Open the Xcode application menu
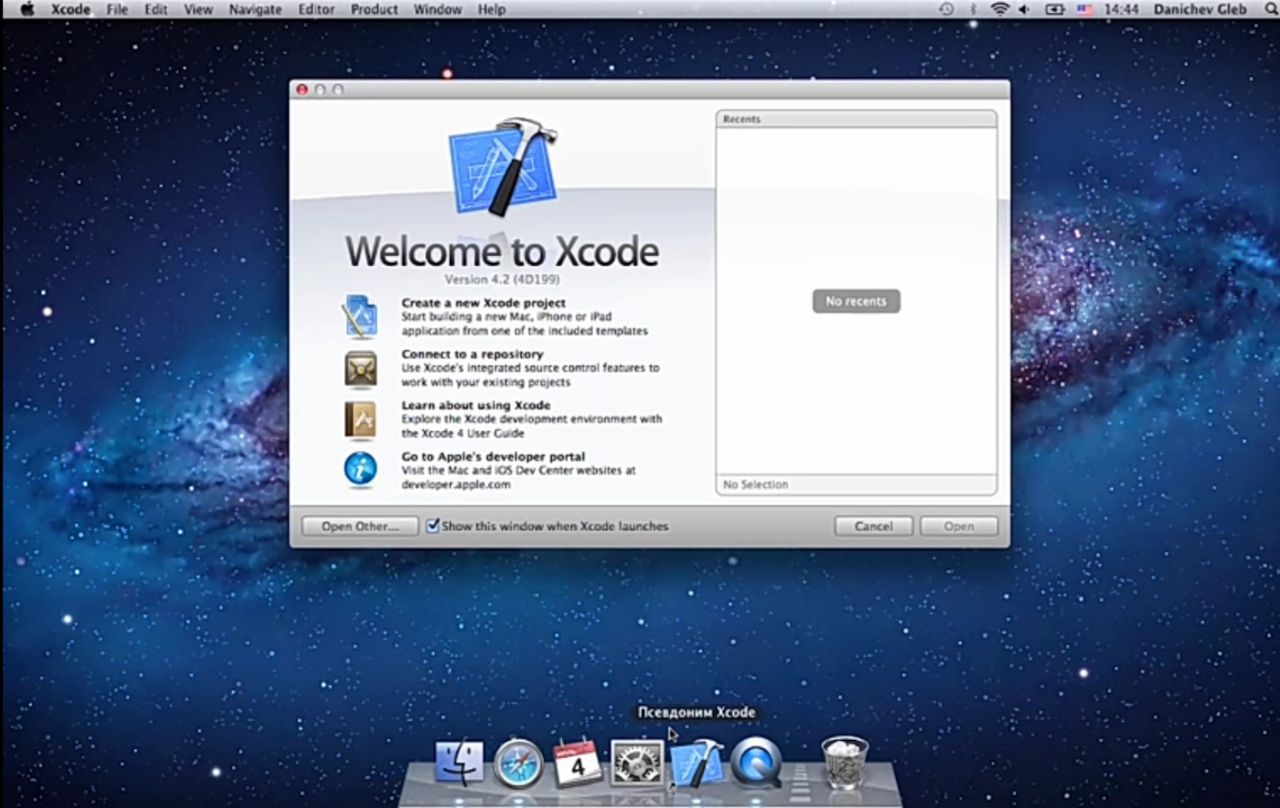This screenshot has width=1280, height=808. [70, 9]
